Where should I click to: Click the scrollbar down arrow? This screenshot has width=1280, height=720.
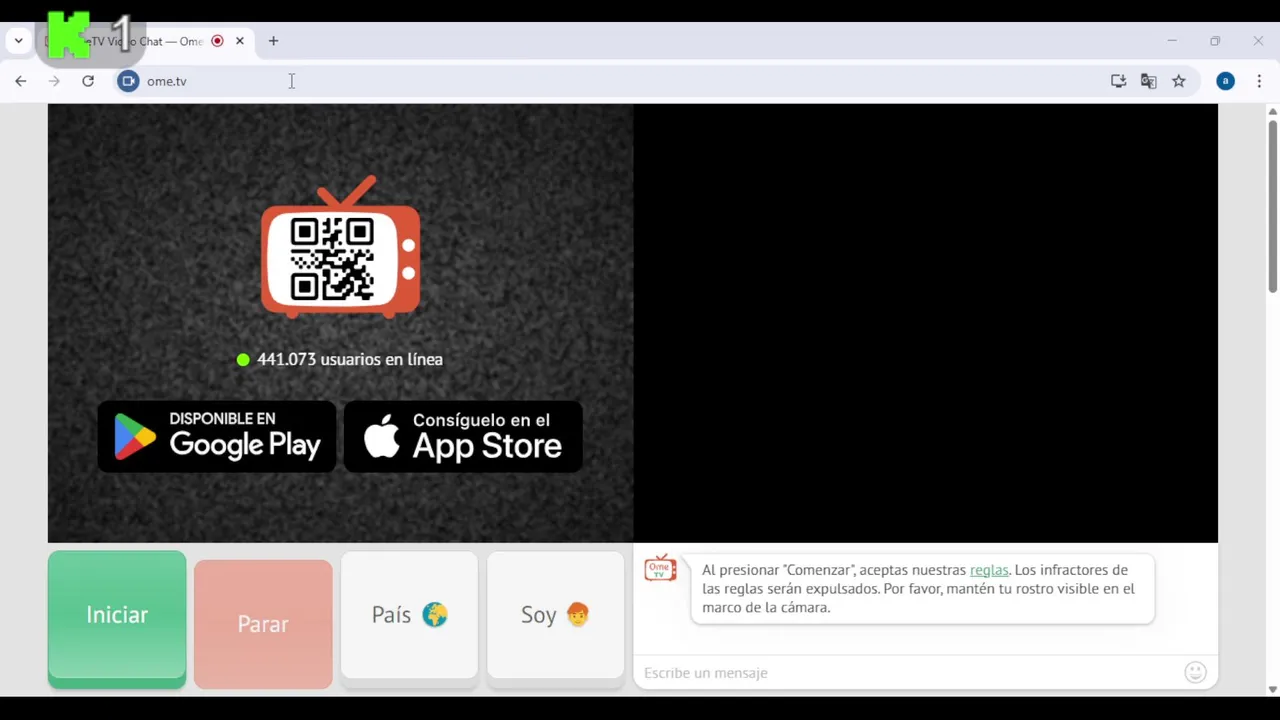point(1273,689)
